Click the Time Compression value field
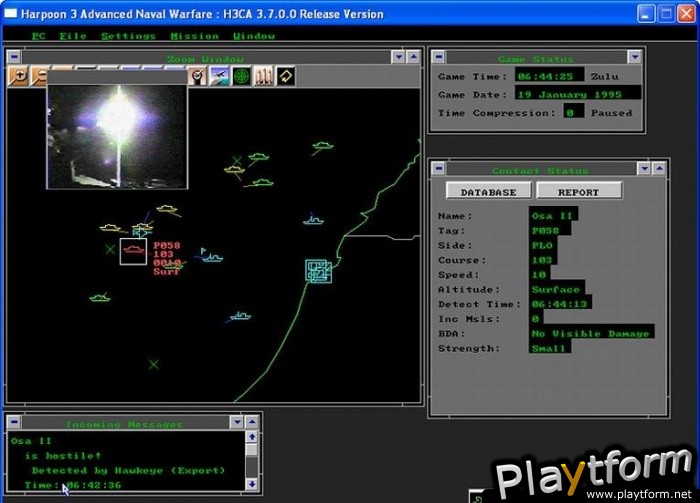Image resolution: width=700 pixels, height=503 pixels. point(574,112)
